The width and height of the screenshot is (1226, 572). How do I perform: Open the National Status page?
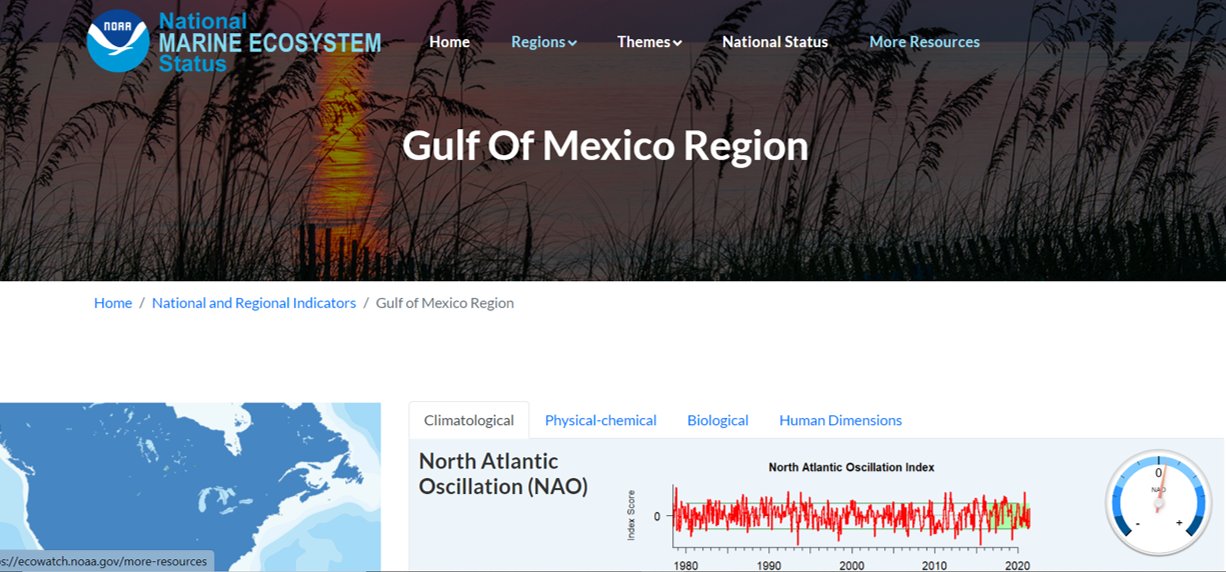pyautogui.click(x=775, y=42)
